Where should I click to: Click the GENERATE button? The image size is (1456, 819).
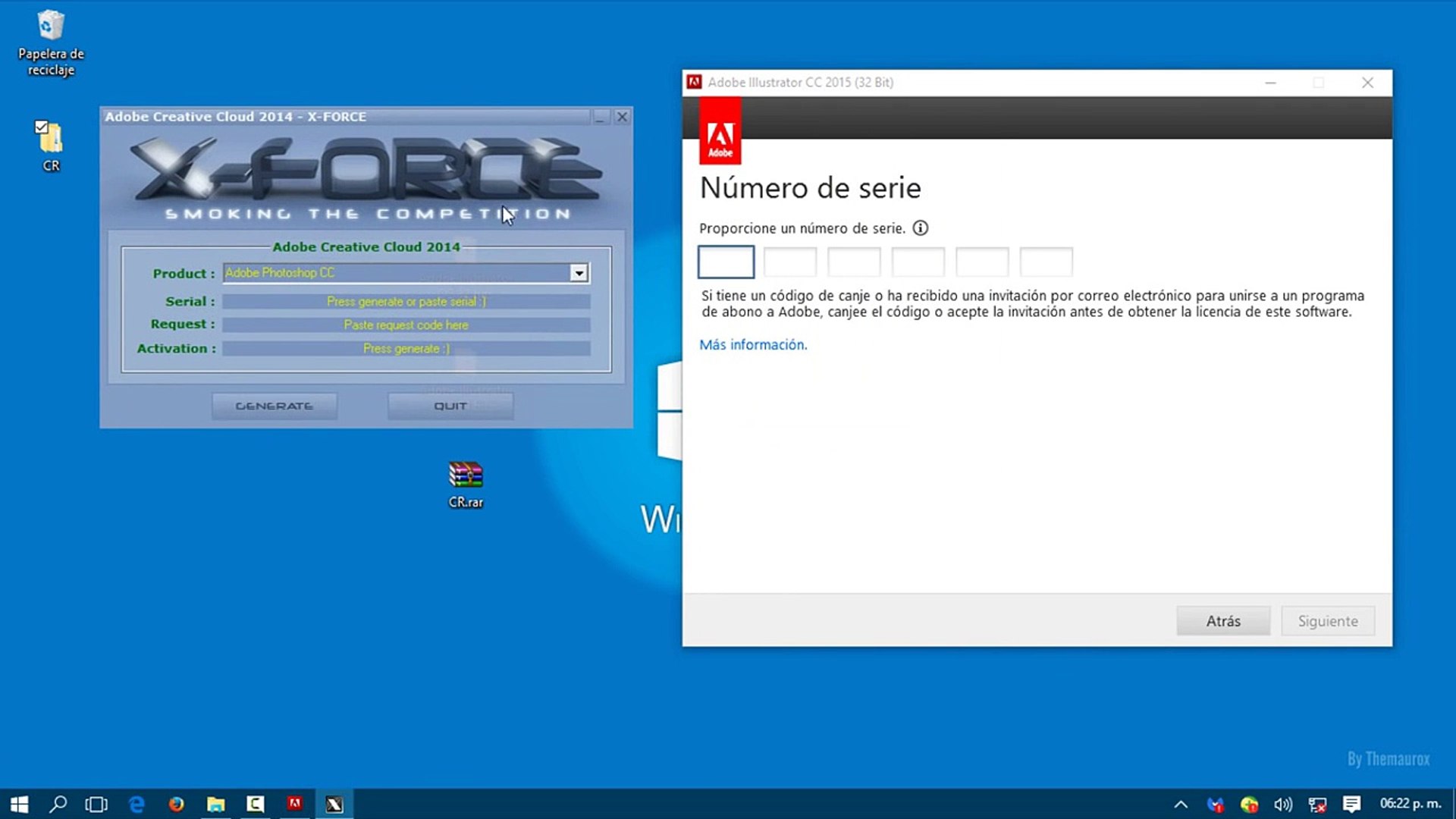[x=275, y=406]
